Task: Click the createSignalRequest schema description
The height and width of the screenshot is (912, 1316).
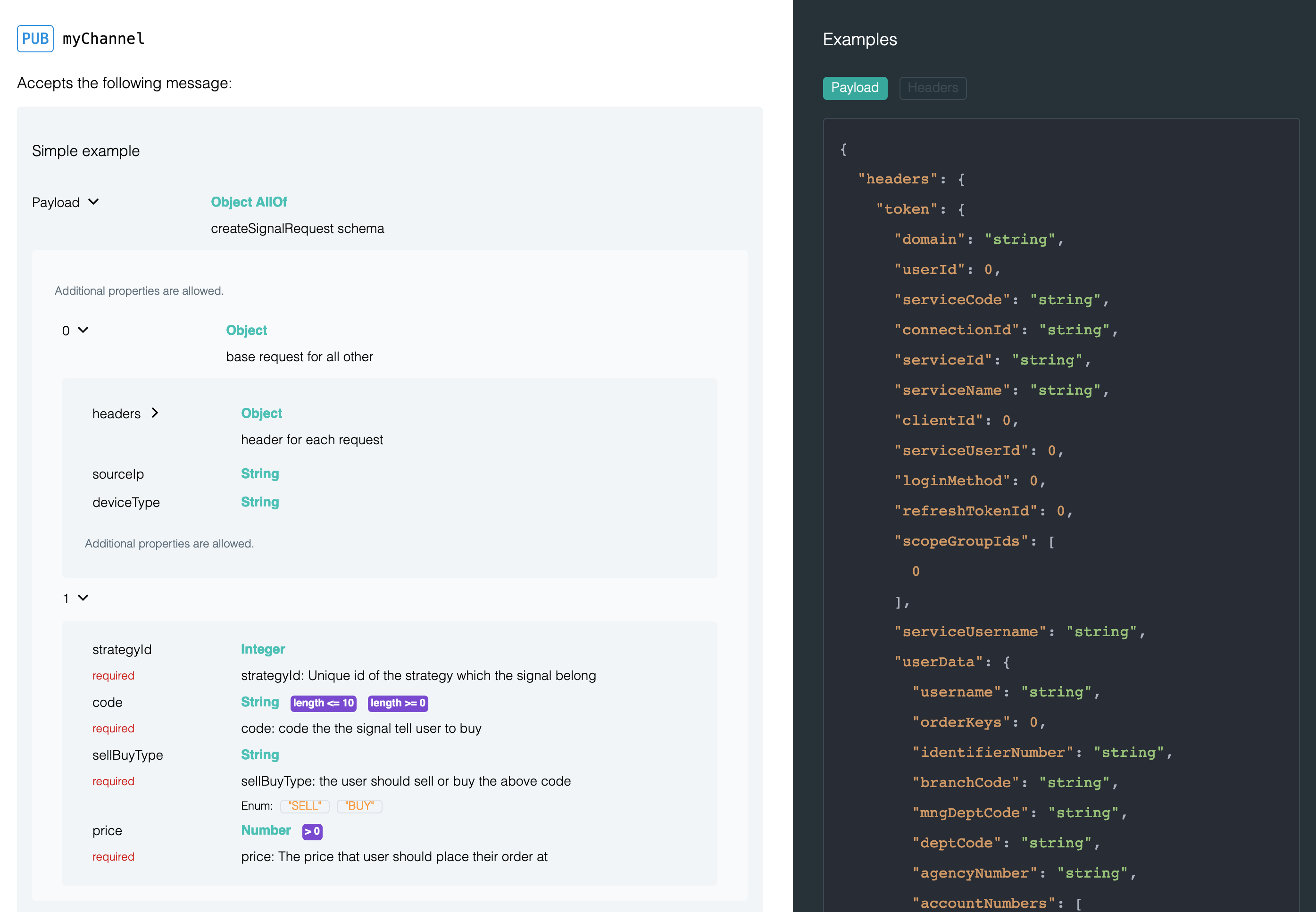Action: coord(297,228)
